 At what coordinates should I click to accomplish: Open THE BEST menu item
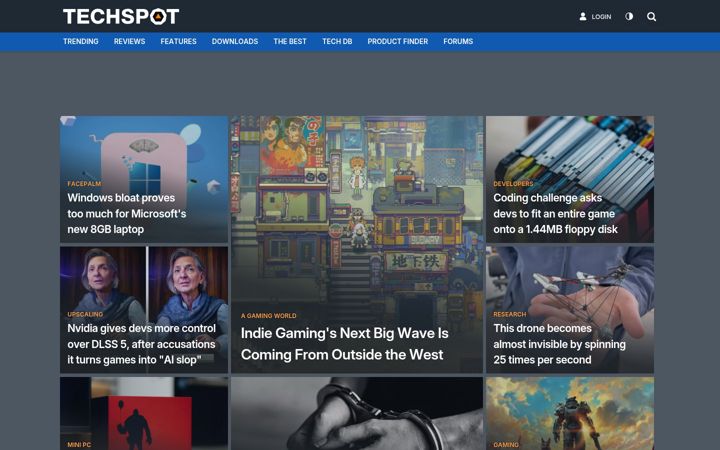290,41
